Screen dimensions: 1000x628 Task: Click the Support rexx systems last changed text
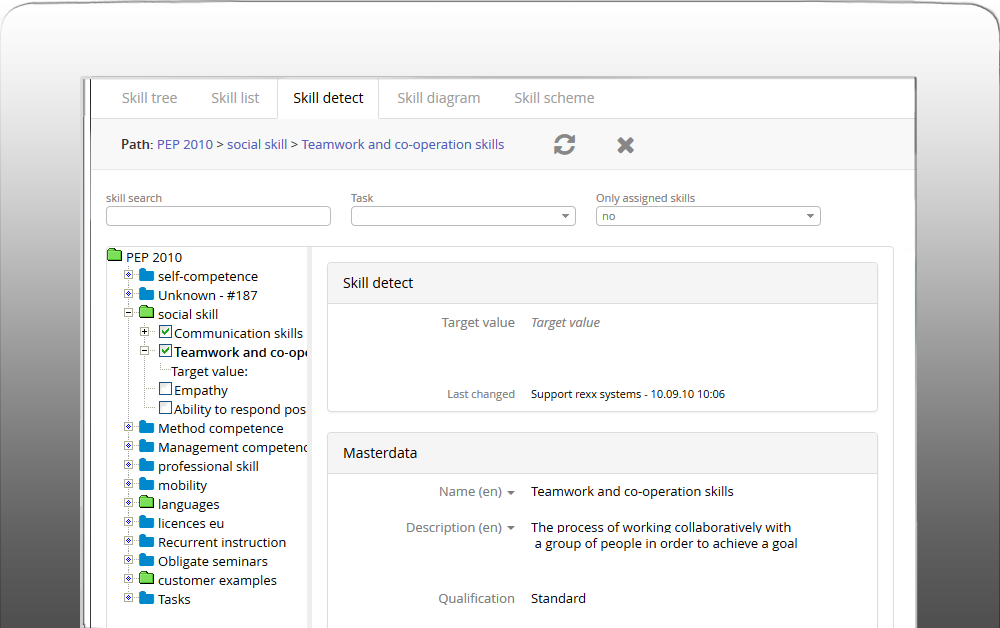tap(628, 394)
